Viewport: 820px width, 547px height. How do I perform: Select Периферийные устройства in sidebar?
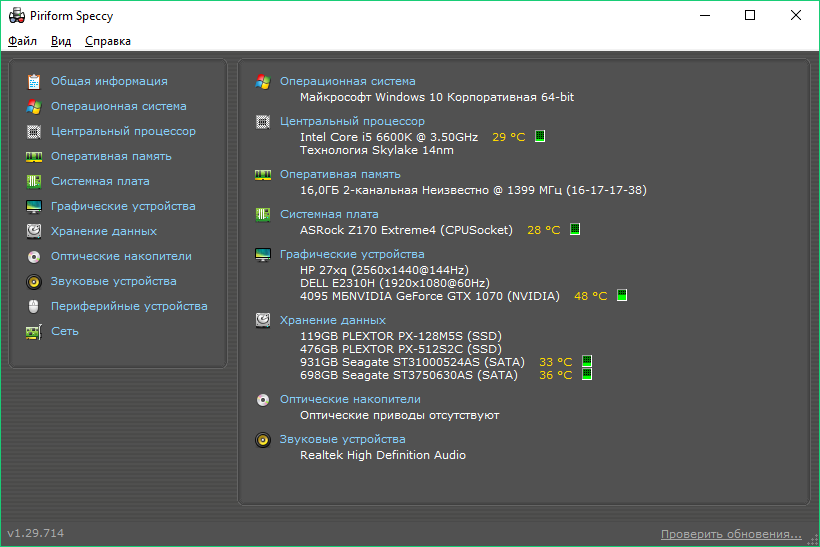coord(129,306)
